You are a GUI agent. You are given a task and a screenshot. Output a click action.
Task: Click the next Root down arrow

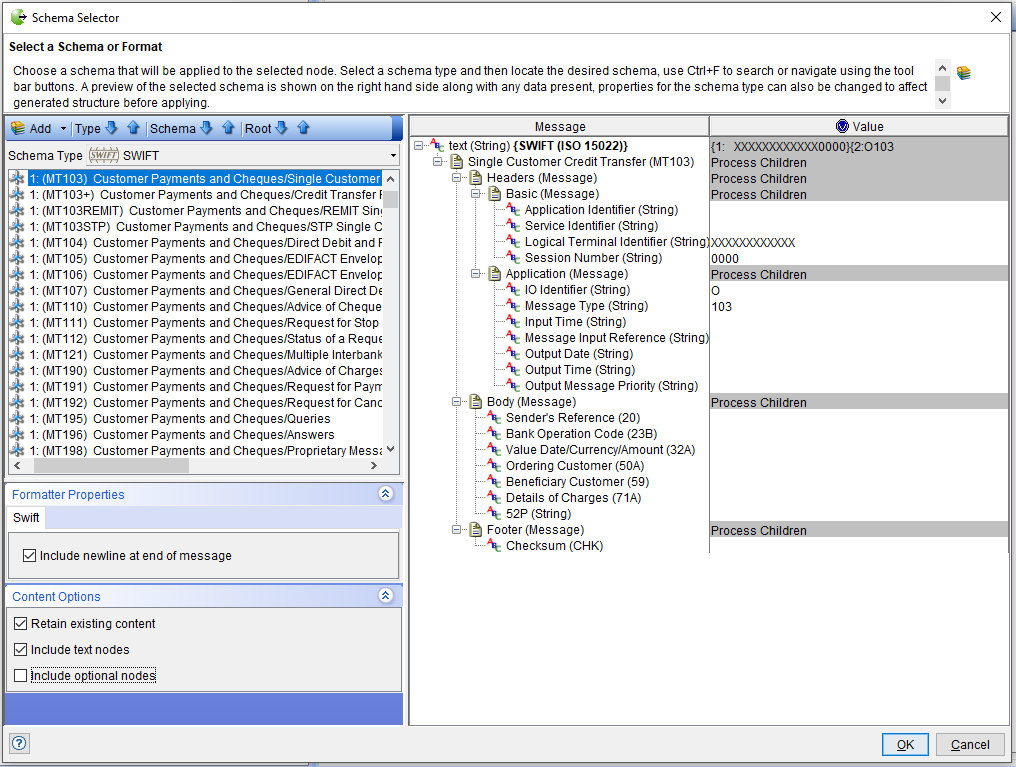click(282, 128)
